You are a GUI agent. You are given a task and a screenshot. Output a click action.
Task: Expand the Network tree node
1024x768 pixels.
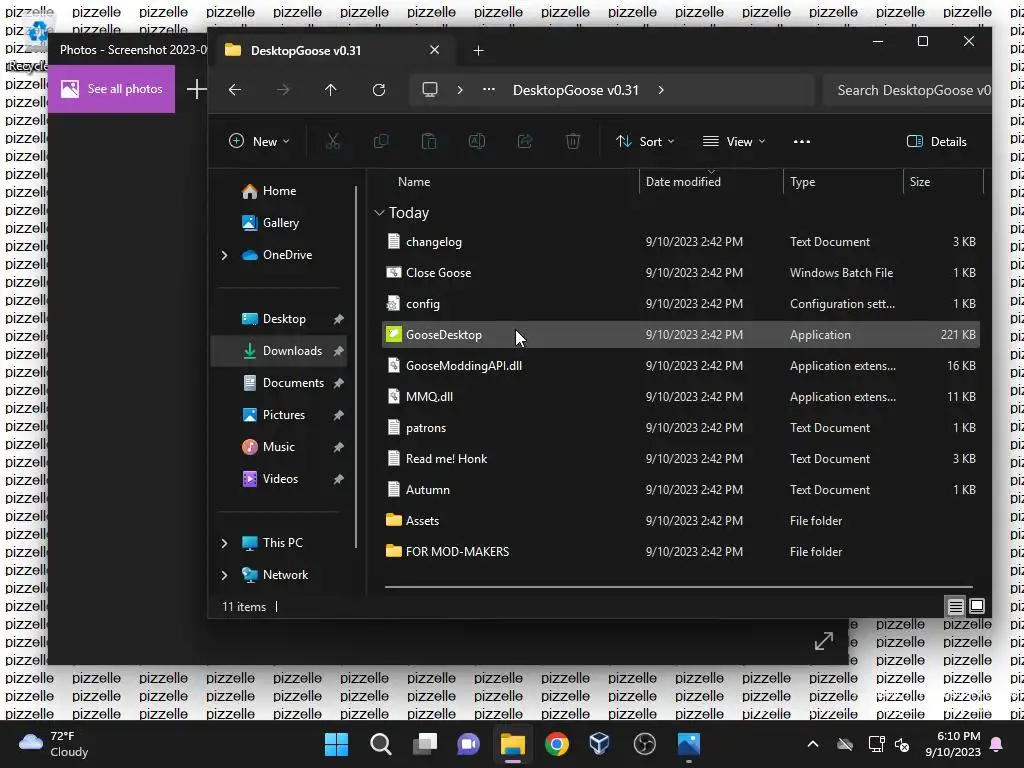(224, 575)
